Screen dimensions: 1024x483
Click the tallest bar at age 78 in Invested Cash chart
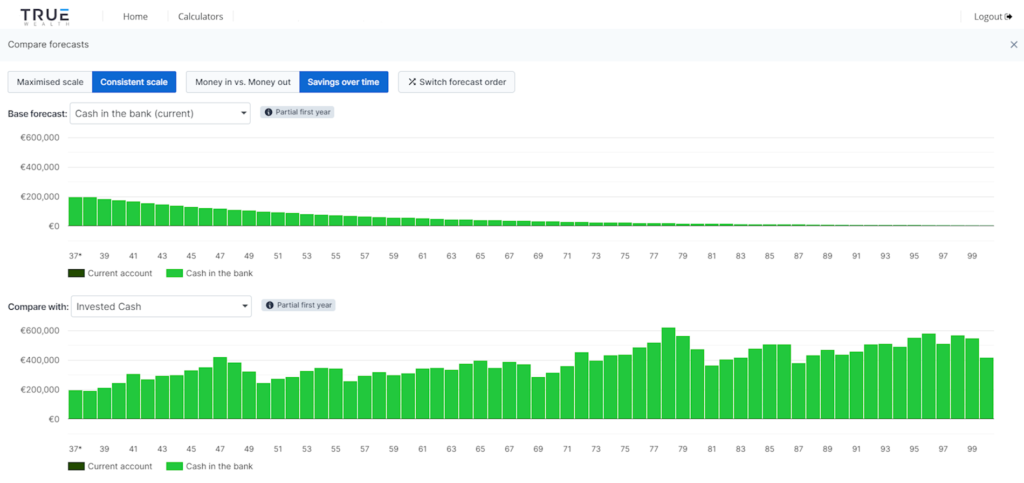pos(668,373)
